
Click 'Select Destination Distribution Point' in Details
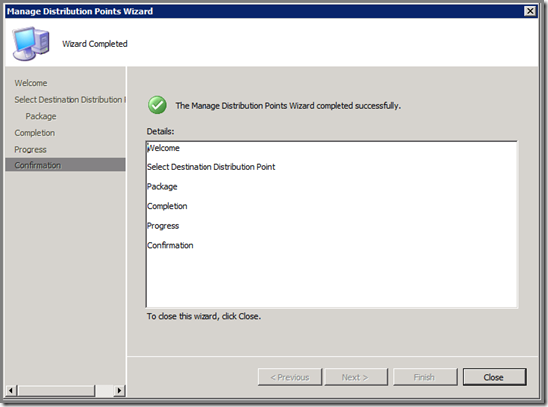[211, 167]
